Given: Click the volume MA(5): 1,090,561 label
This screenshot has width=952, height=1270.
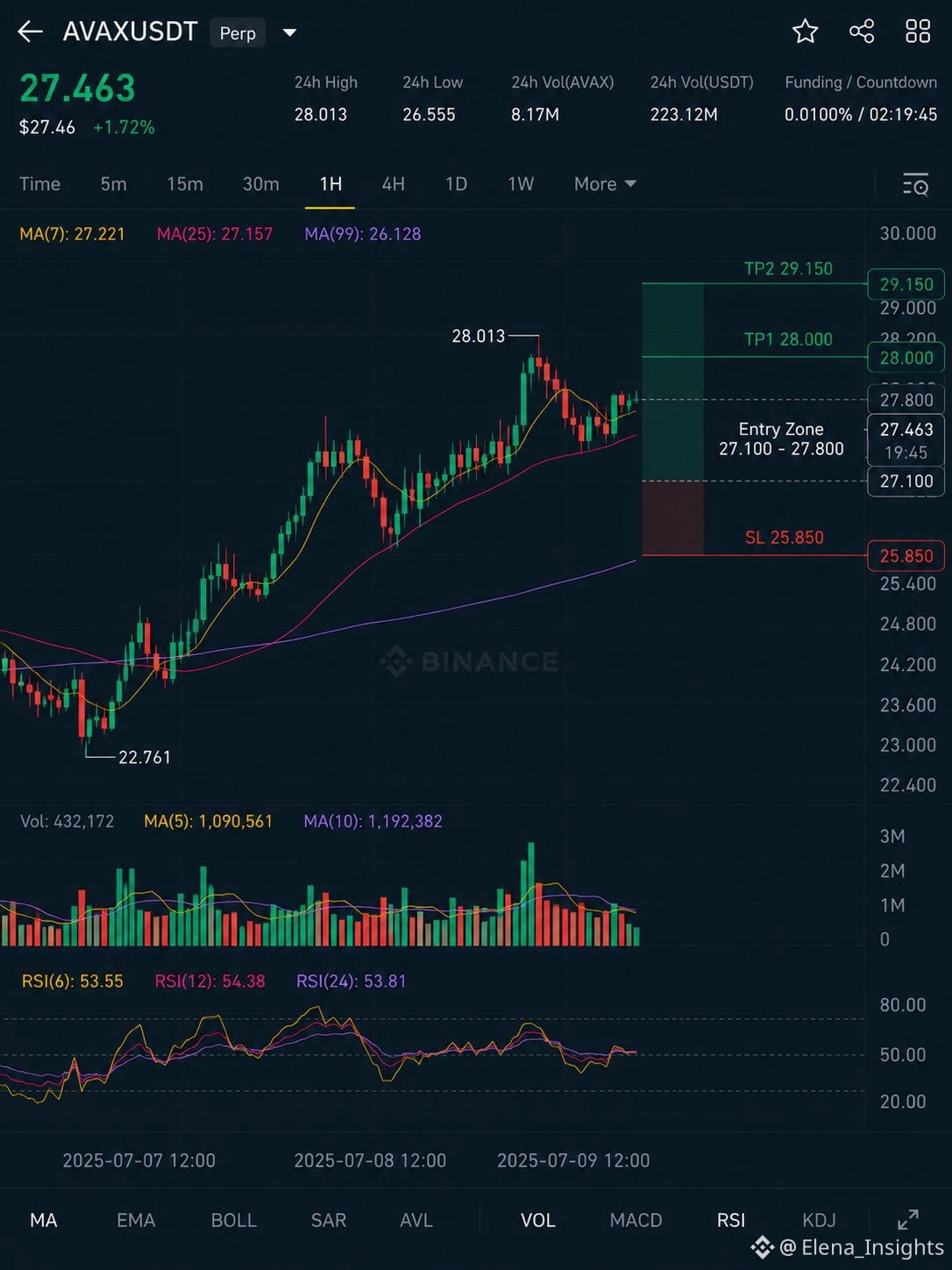Looking at the screenshot, I should 209,822.
